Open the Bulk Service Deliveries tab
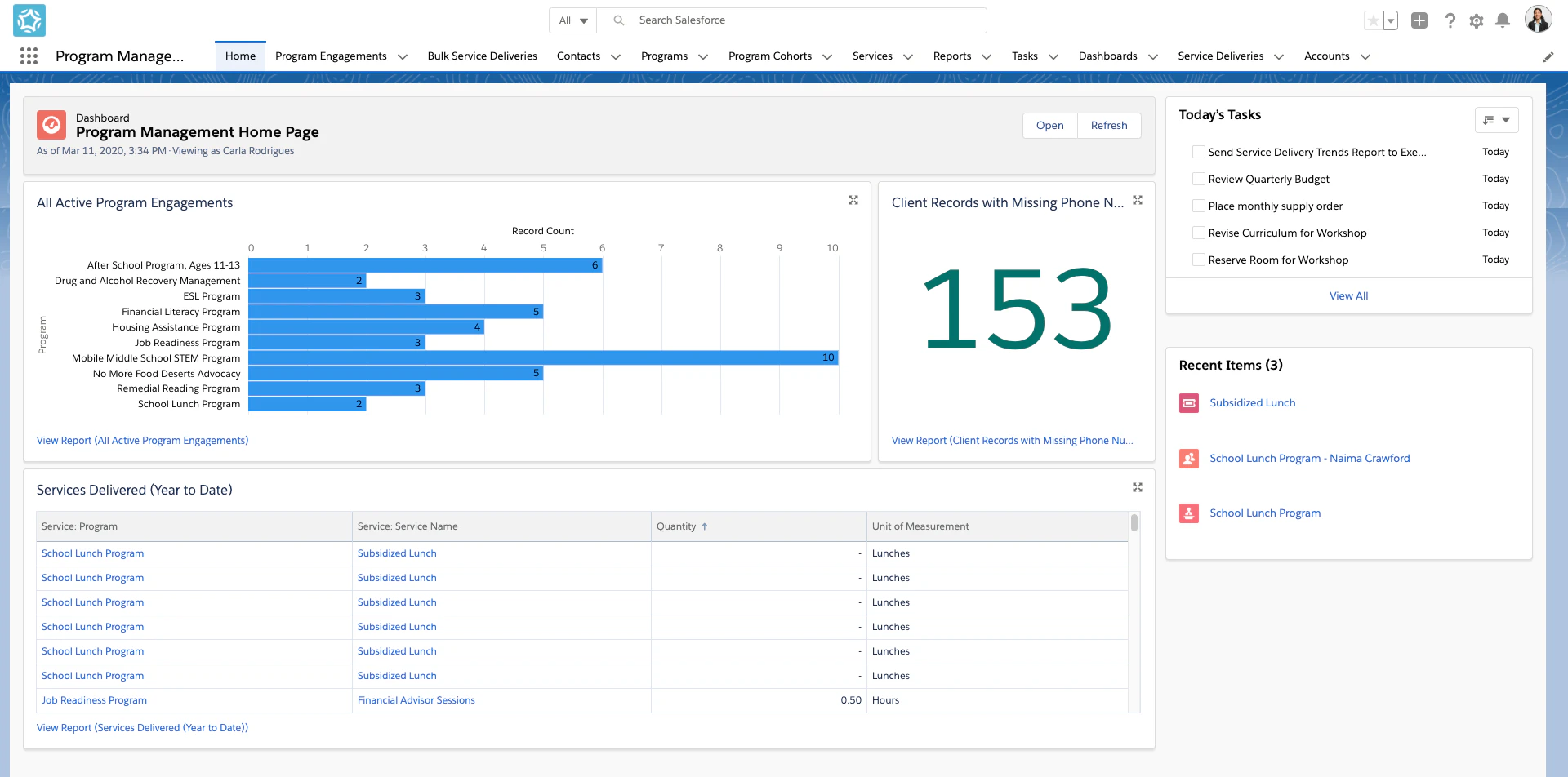The image size is (1568, 777). [482, 55]
